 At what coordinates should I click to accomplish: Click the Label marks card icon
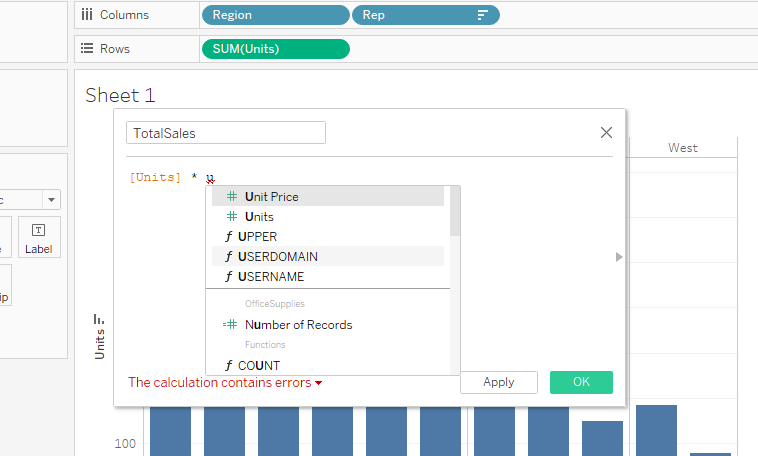(x=39, y=237)
